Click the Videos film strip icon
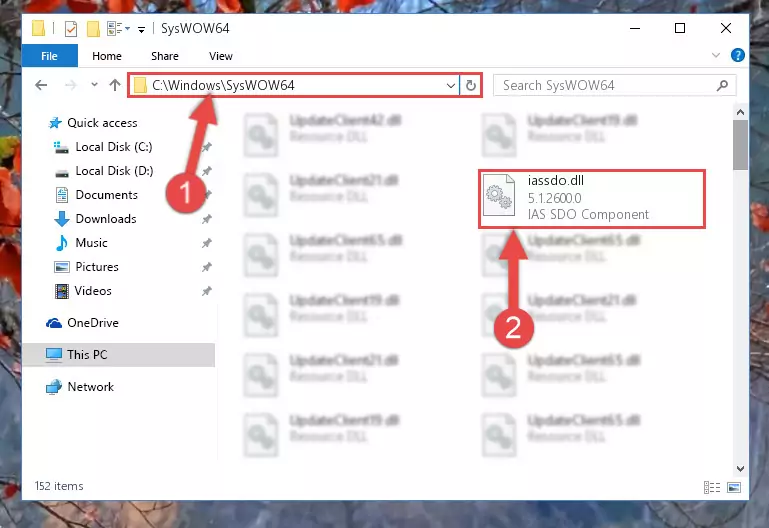Viewport: 769px width, 528px height. click(x=62, y=291)
